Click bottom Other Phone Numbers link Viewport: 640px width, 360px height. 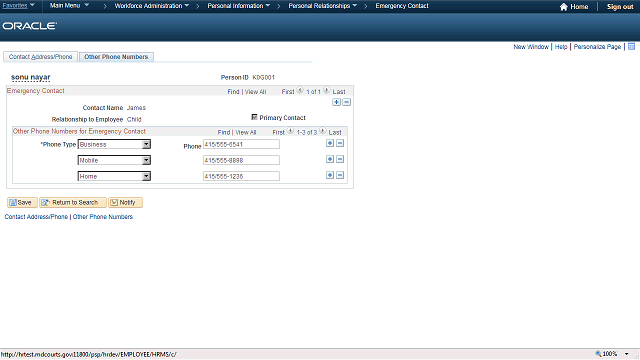tap(103, 217)
